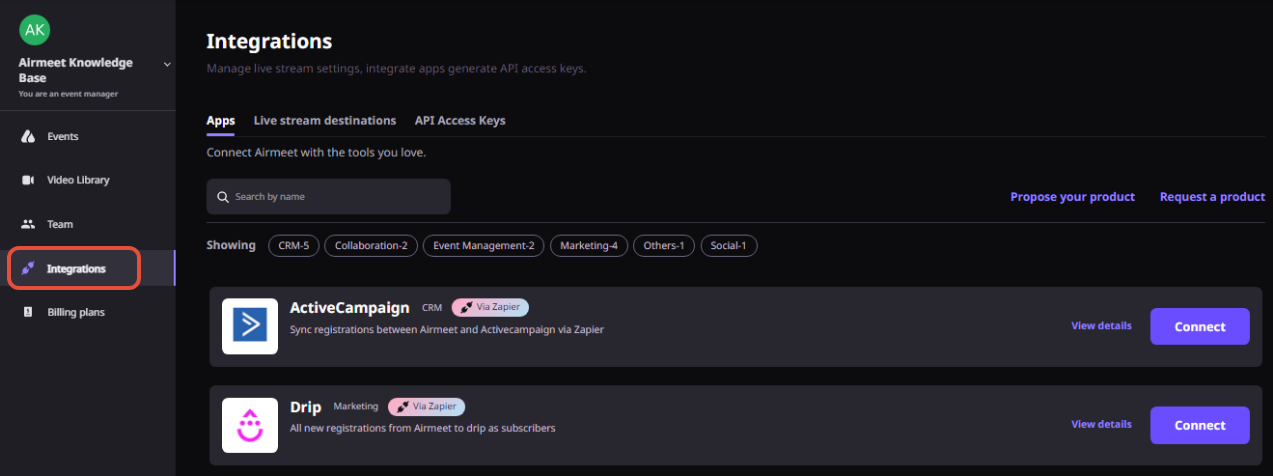This screenshot has width=1273, height=476.
Task: Toggle the Collaboration-2 filter chip
Action: pos(371,245)
